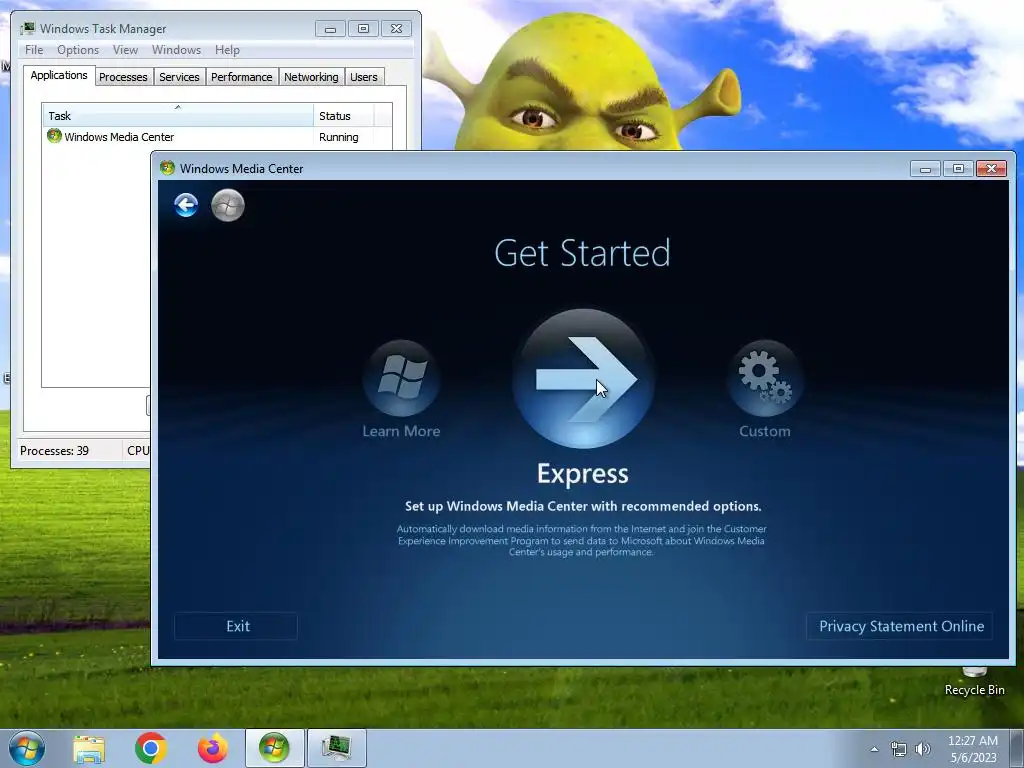Open File Explorer from the taskbar
Screen dimensions: 1024x768
[89, 748]
